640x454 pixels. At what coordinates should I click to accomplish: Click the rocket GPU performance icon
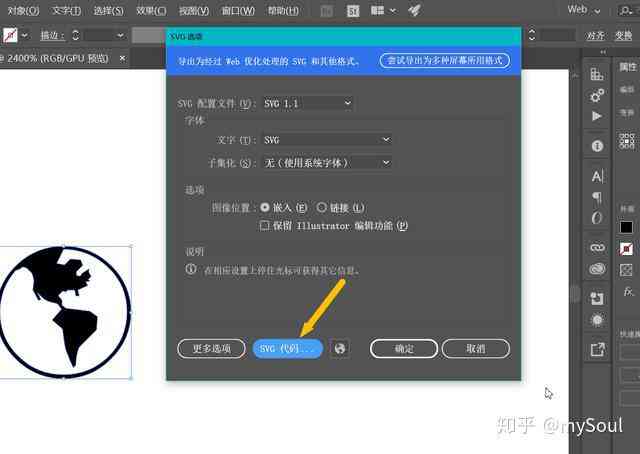[x=414, y=10]
